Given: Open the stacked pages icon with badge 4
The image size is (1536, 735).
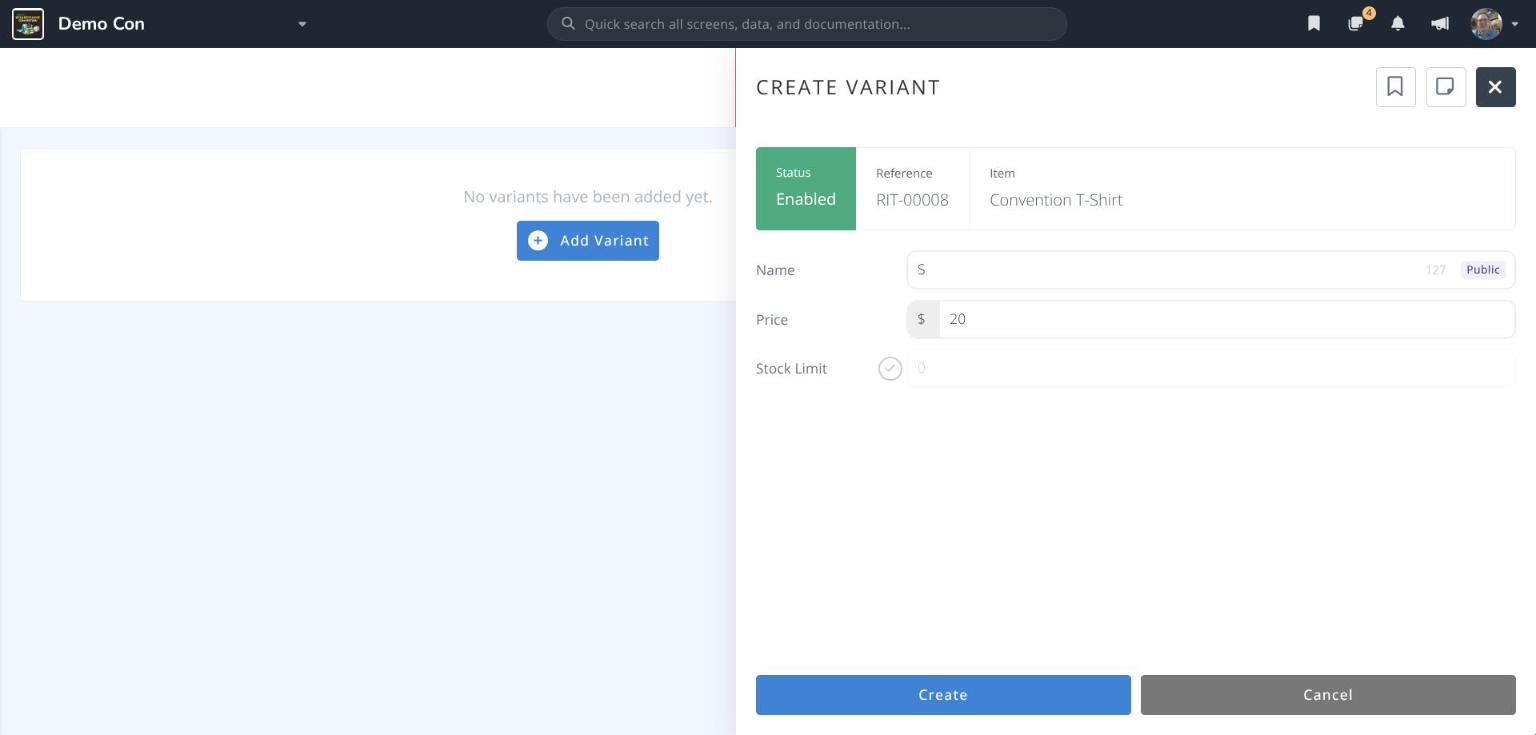Looking at the screenshot, I should pyautogui.click(x=1356, y=23).
